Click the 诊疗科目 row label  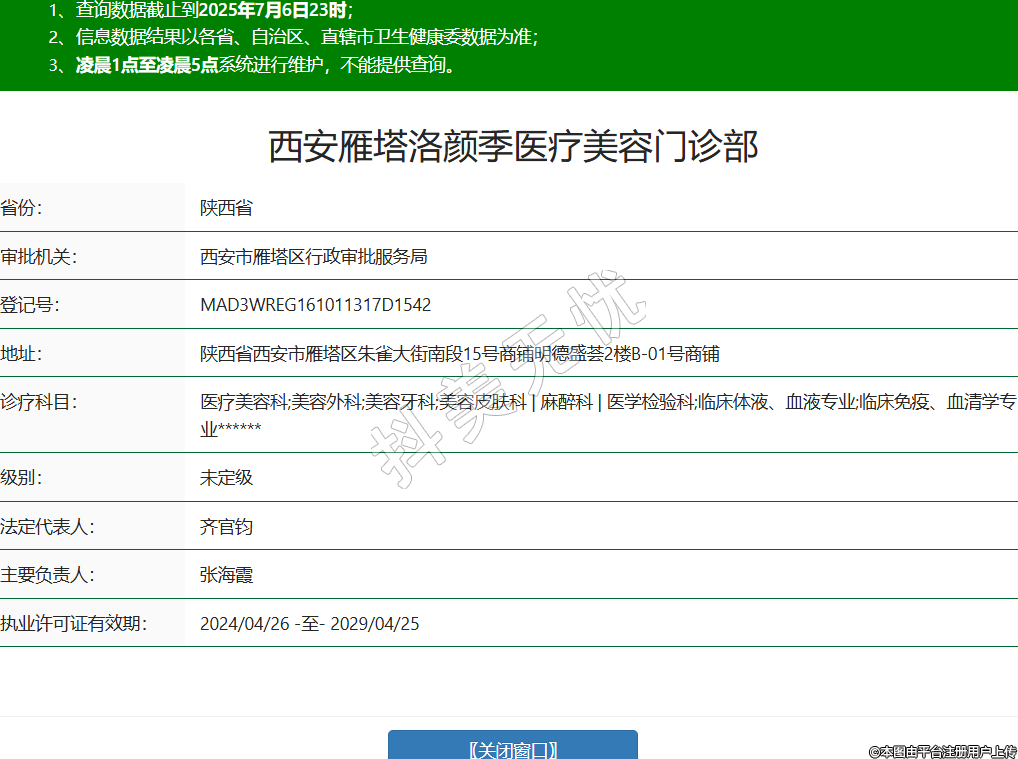(x=38, y=402)
